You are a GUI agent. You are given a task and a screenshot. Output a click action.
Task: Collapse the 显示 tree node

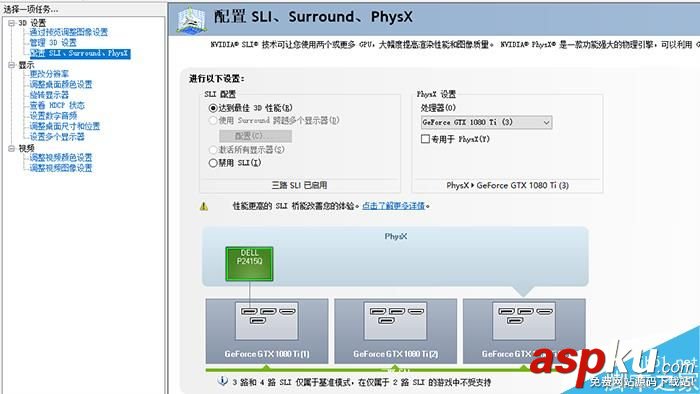12,65
